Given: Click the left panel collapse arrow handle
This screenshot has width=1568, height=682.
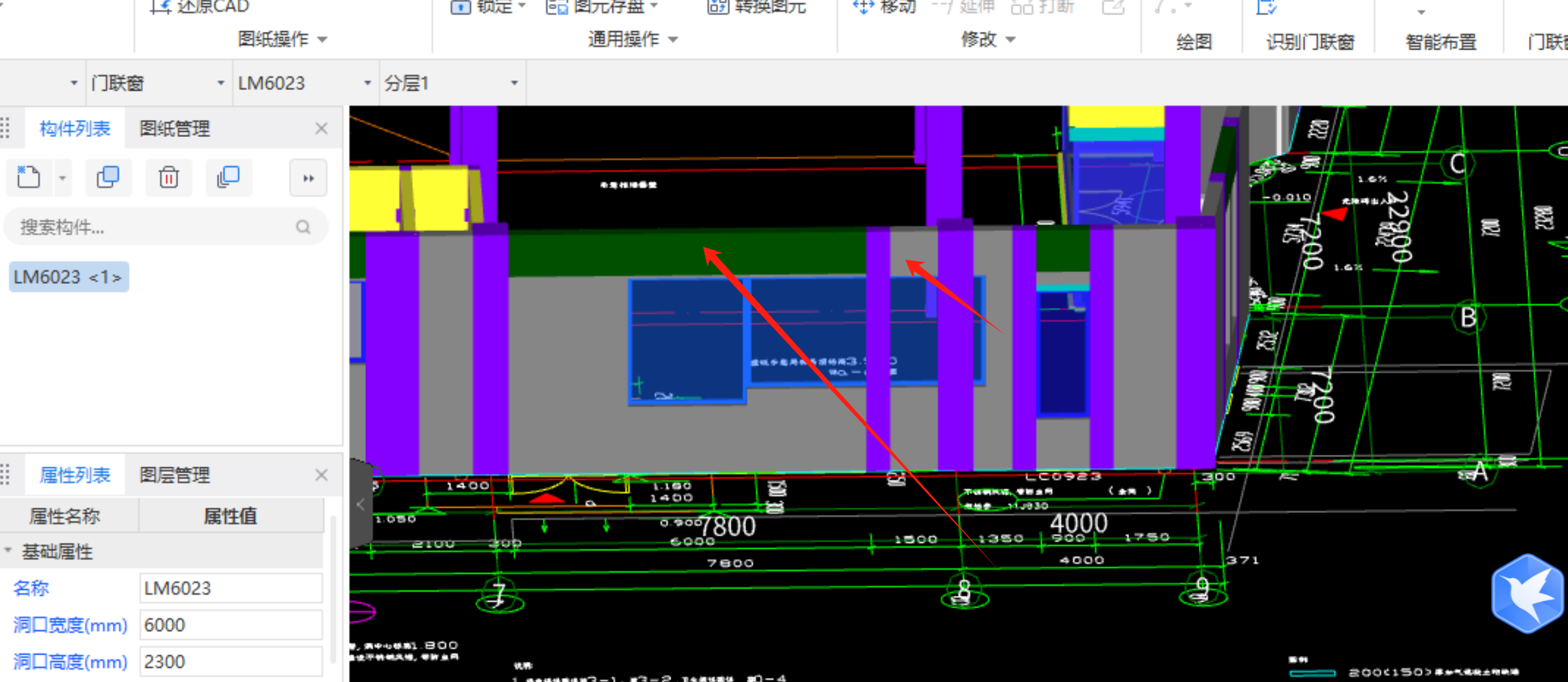Looking at the screenshot, I should (x=361, y=504).
